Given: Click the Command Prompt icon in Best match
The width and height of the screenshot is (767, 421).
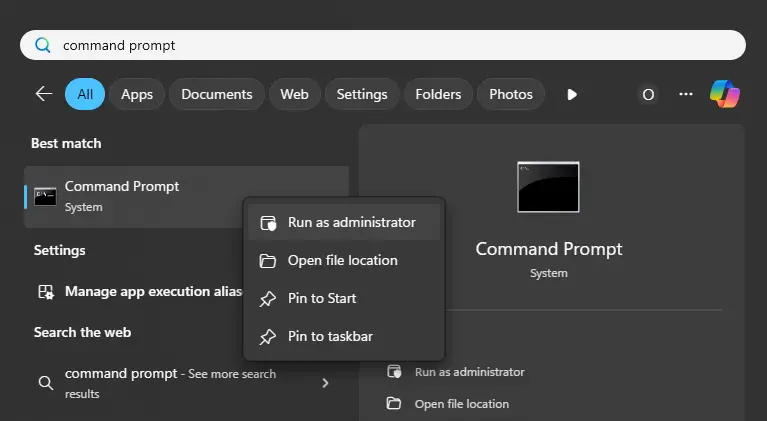Looking at the screenshot, I should pos(45,196).
